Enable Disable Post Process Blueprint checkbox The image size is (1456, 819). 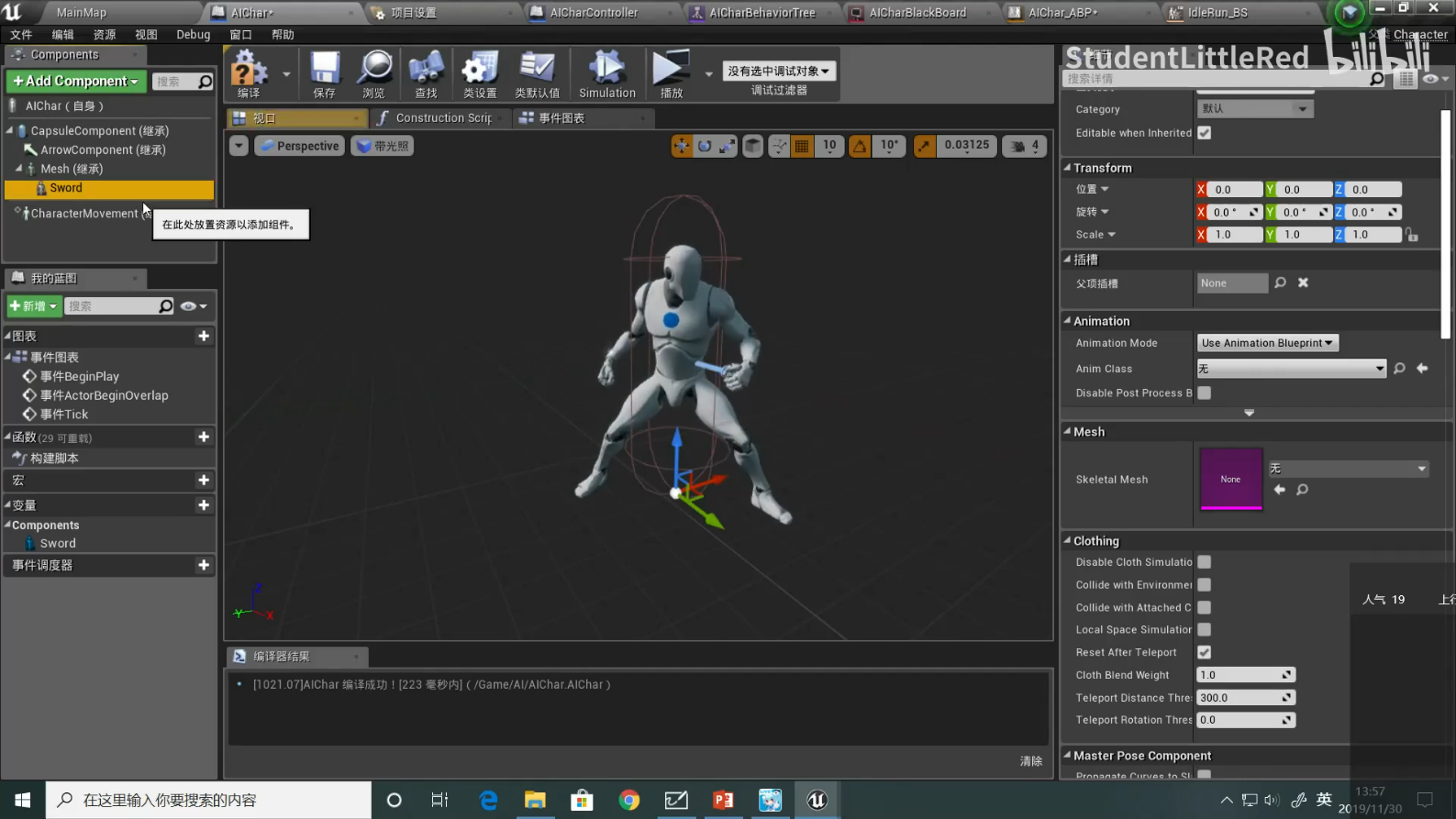coord(1205,393)
